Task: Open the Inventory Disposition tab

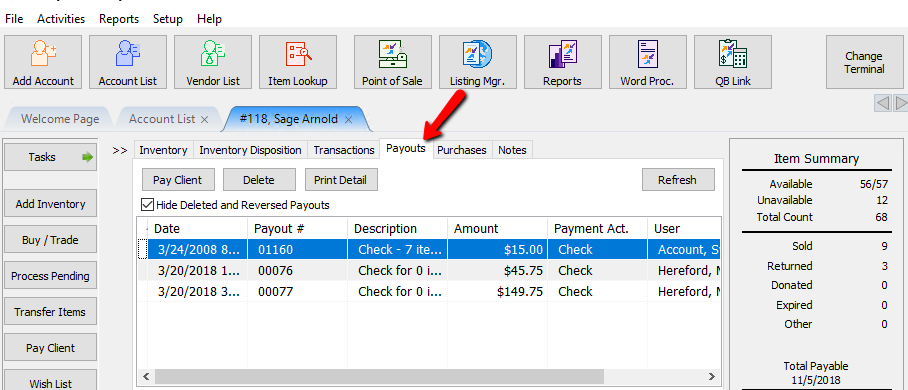Action: pyautogui.click(x=250, y=150)
